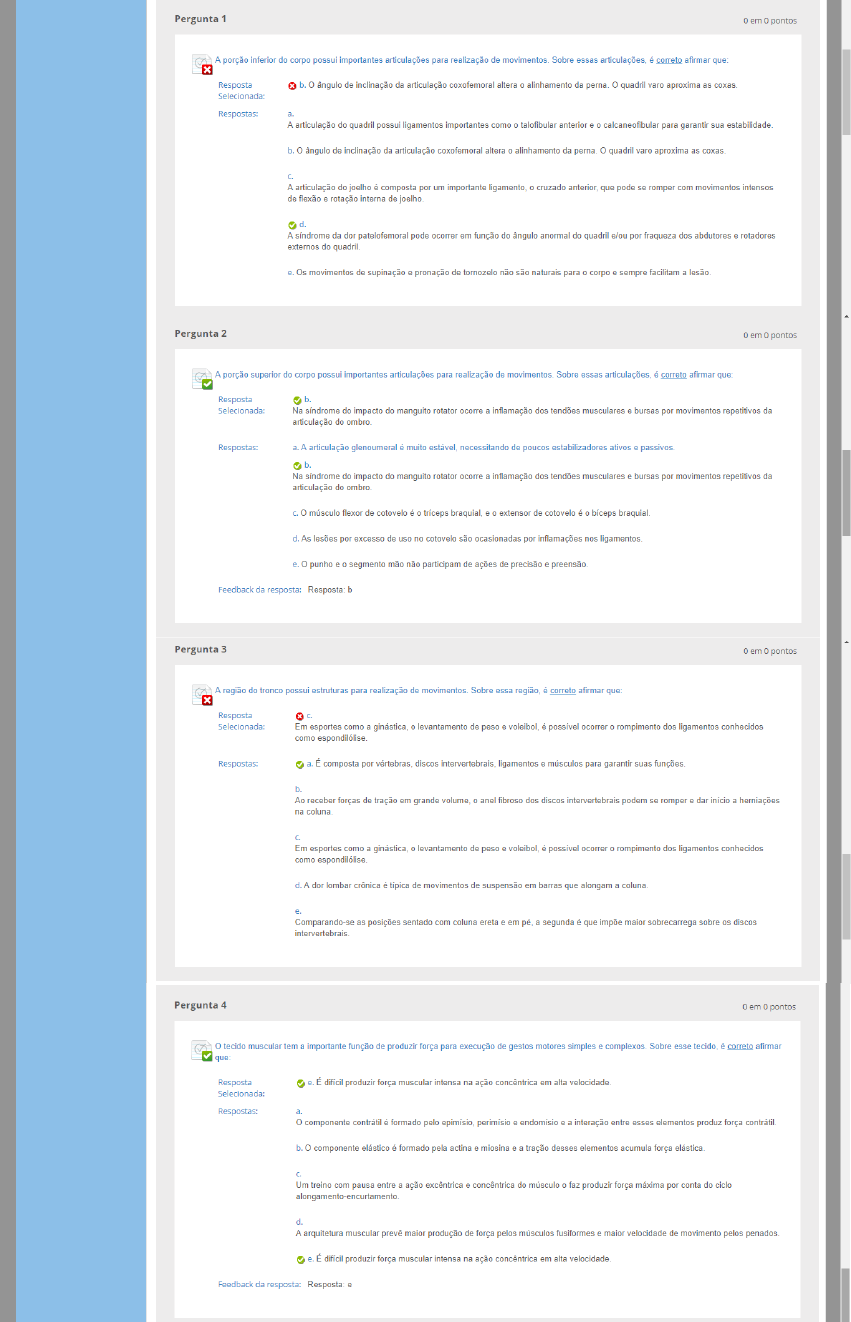Click the Pergunta 1 heading
Viewport: 851px width, 1322px height.
(x=200, y=19)
